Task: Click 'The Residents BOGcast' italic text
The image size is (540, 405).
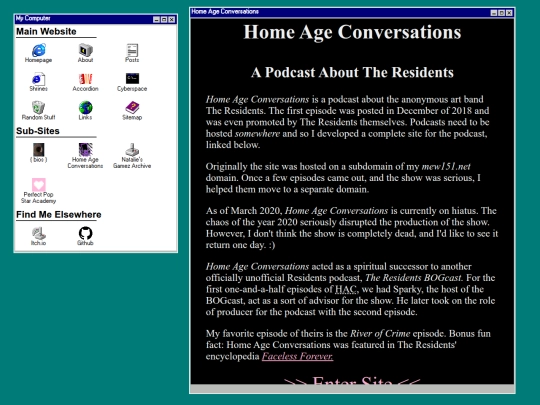Action: pyautogui.click(x=413, y=278)
